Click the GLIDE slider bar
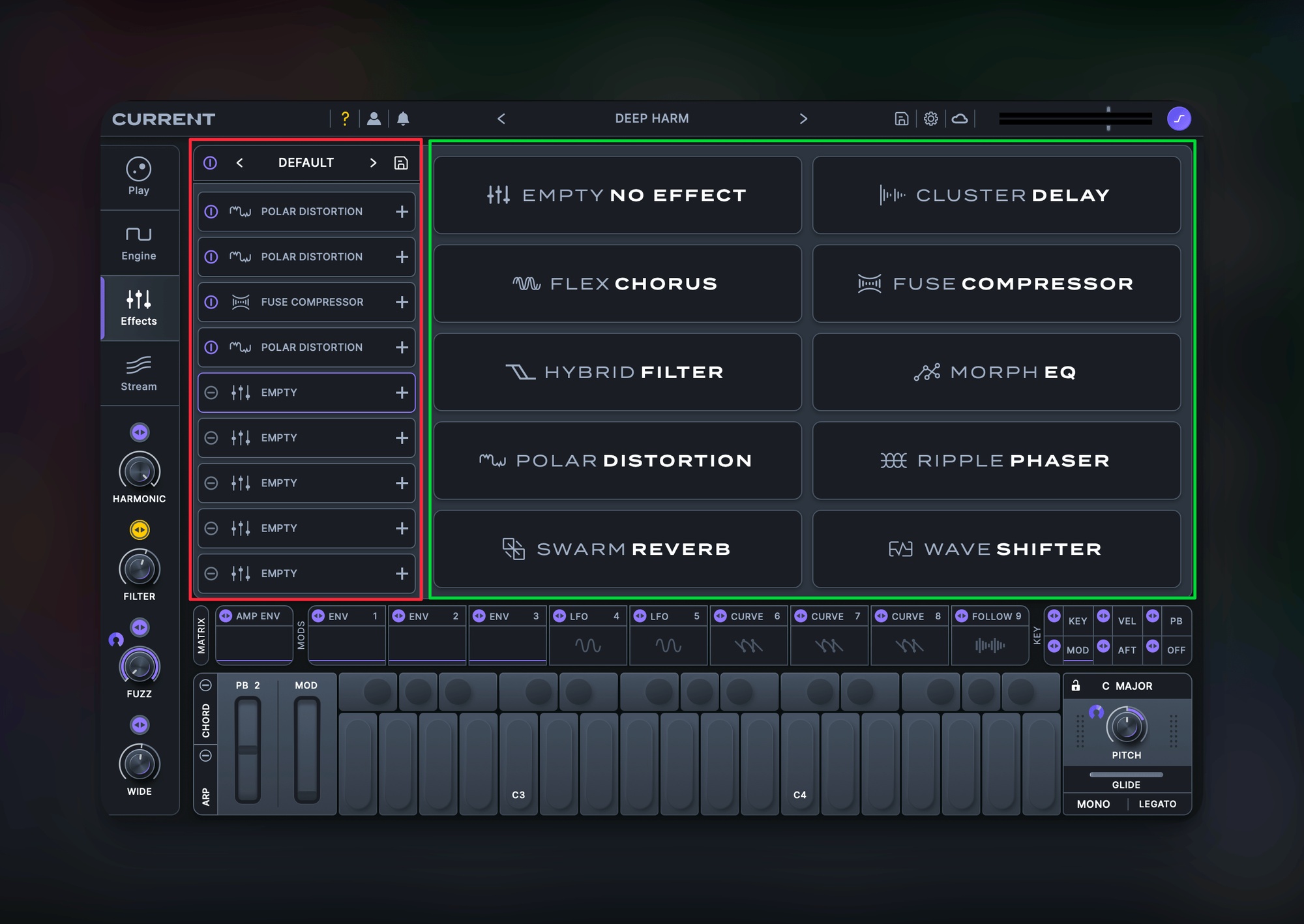The image size is (1304, 924). [x=1126, y=775]
